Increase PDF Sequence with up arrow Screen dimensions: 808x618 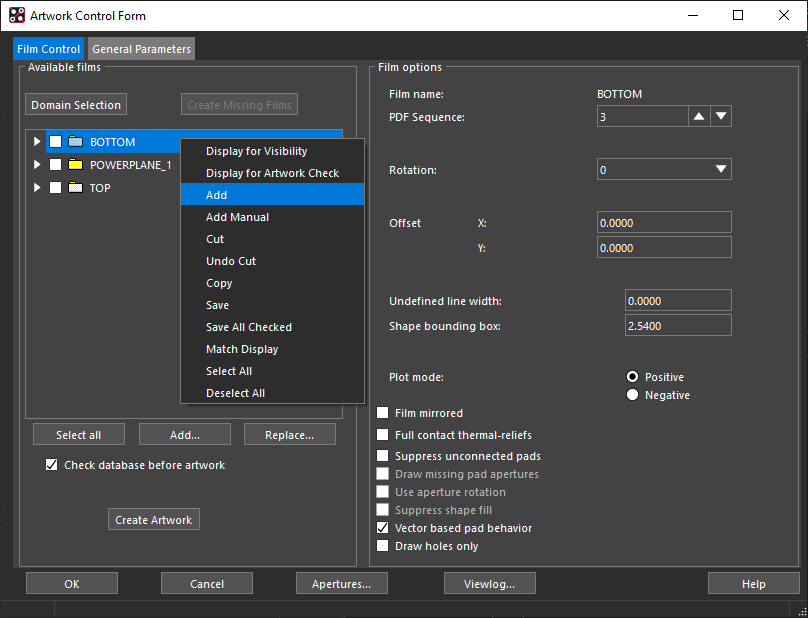click(x=699, y=116)
